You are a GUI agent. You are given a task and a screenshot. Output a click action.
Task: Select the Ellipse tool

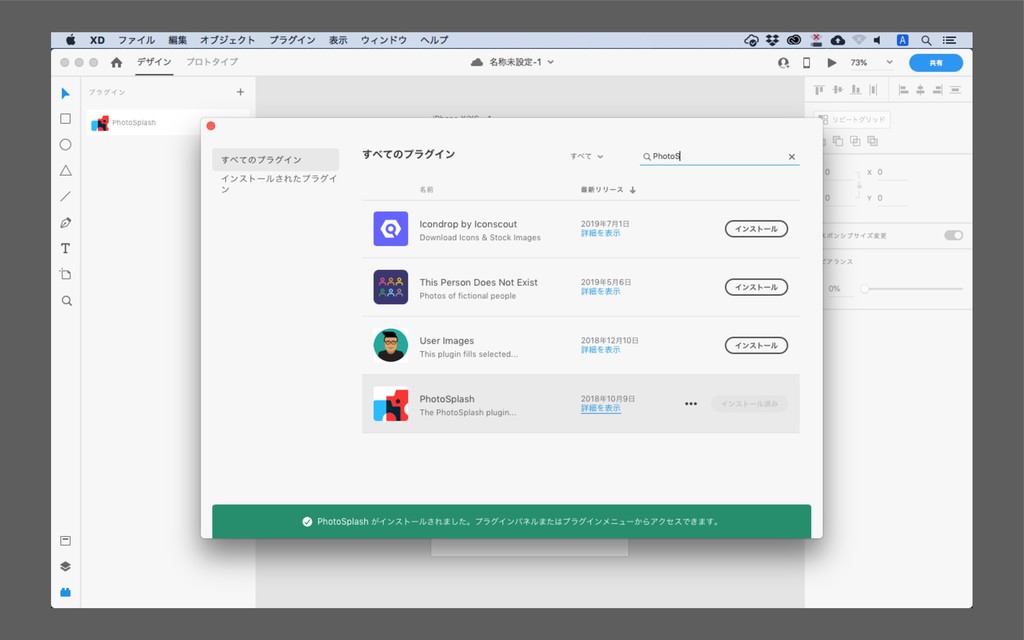pos(65,145)
